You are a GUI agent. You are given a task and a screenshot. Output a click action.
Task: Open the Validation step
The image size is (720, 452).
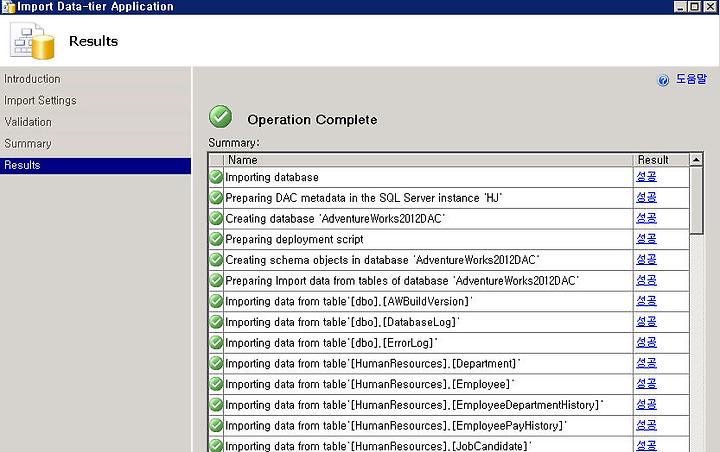click(28, 122)
